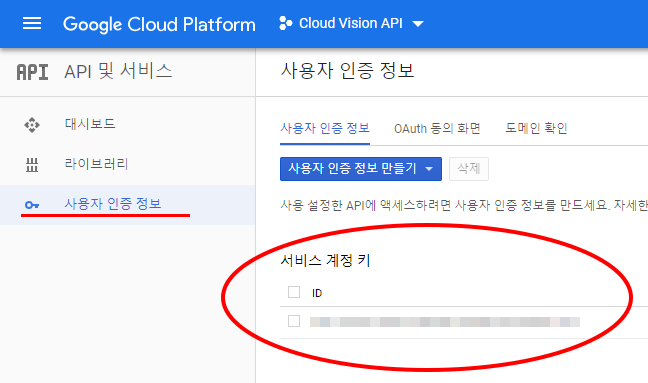This screenshot has width=648, height=383.
Task: Click the ID column header
Action: click(x=317, y=293)
